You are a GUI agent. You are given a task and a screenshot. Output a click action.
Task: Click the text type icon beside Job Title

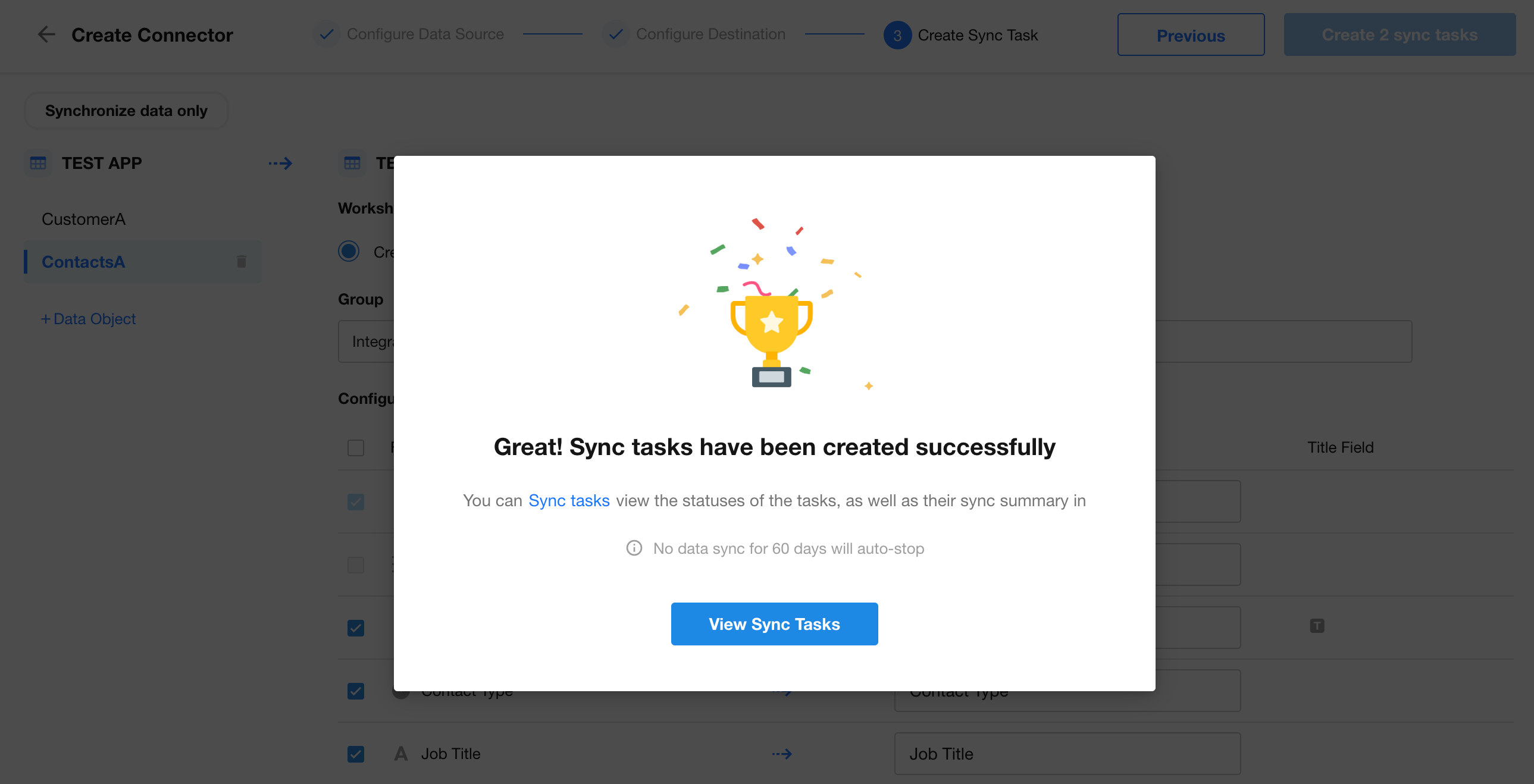pos(401,754)
